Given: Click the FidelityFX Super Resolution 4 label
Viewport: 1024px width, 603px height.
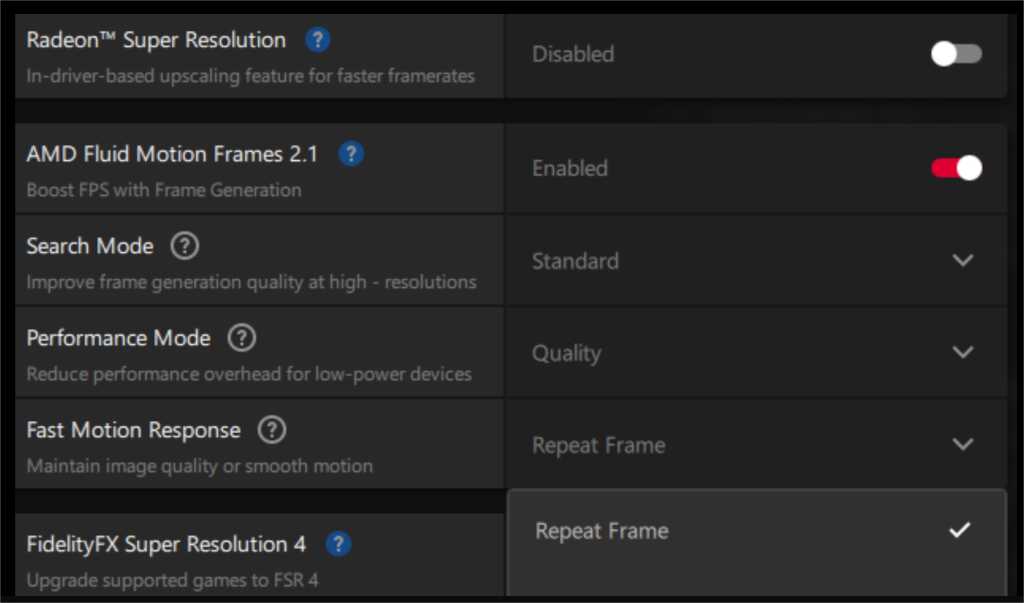Looking at the screenshot, I should click(166, 544).
